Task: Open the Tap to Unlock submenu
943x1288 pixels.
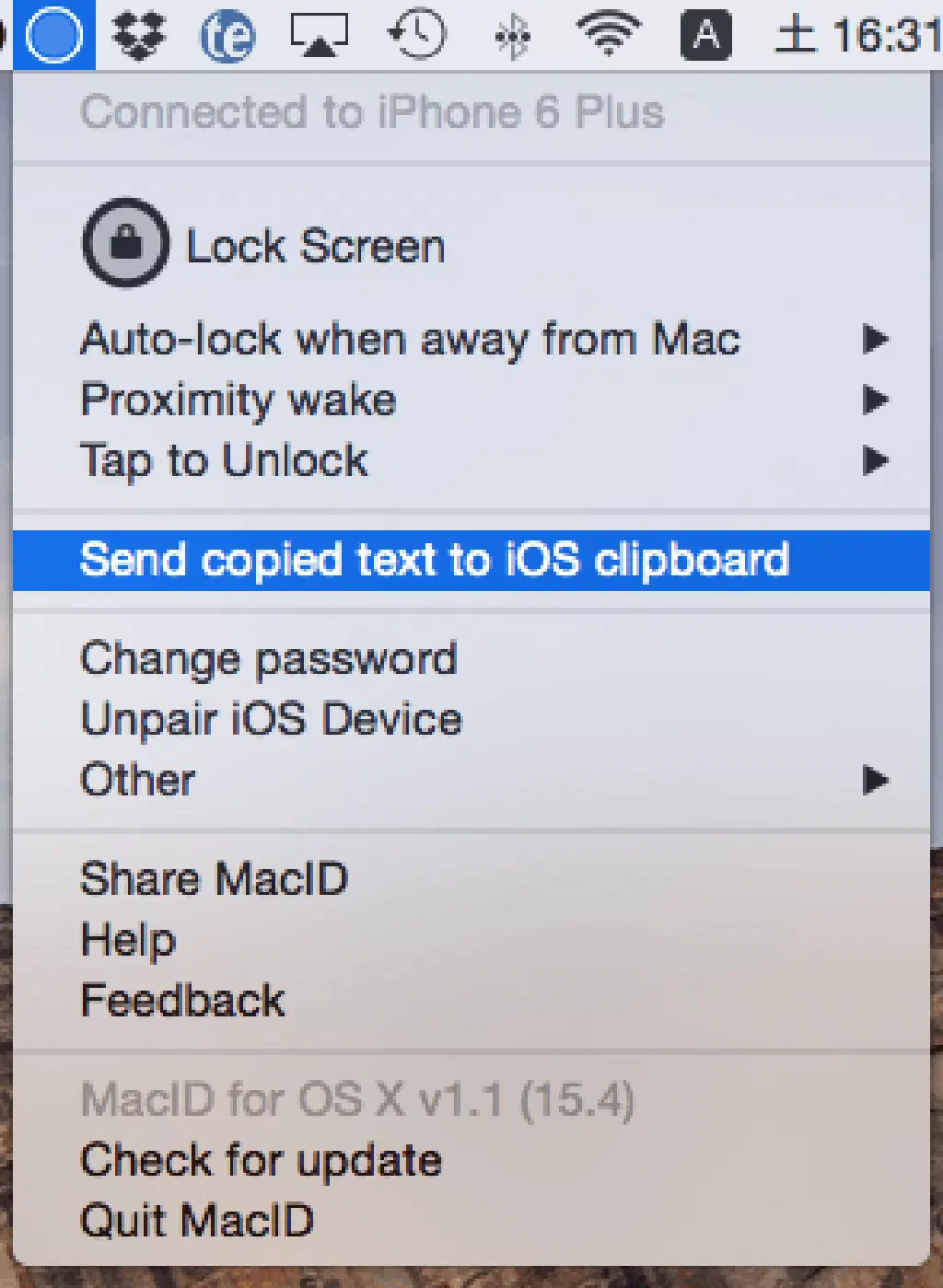Action: 875,459
